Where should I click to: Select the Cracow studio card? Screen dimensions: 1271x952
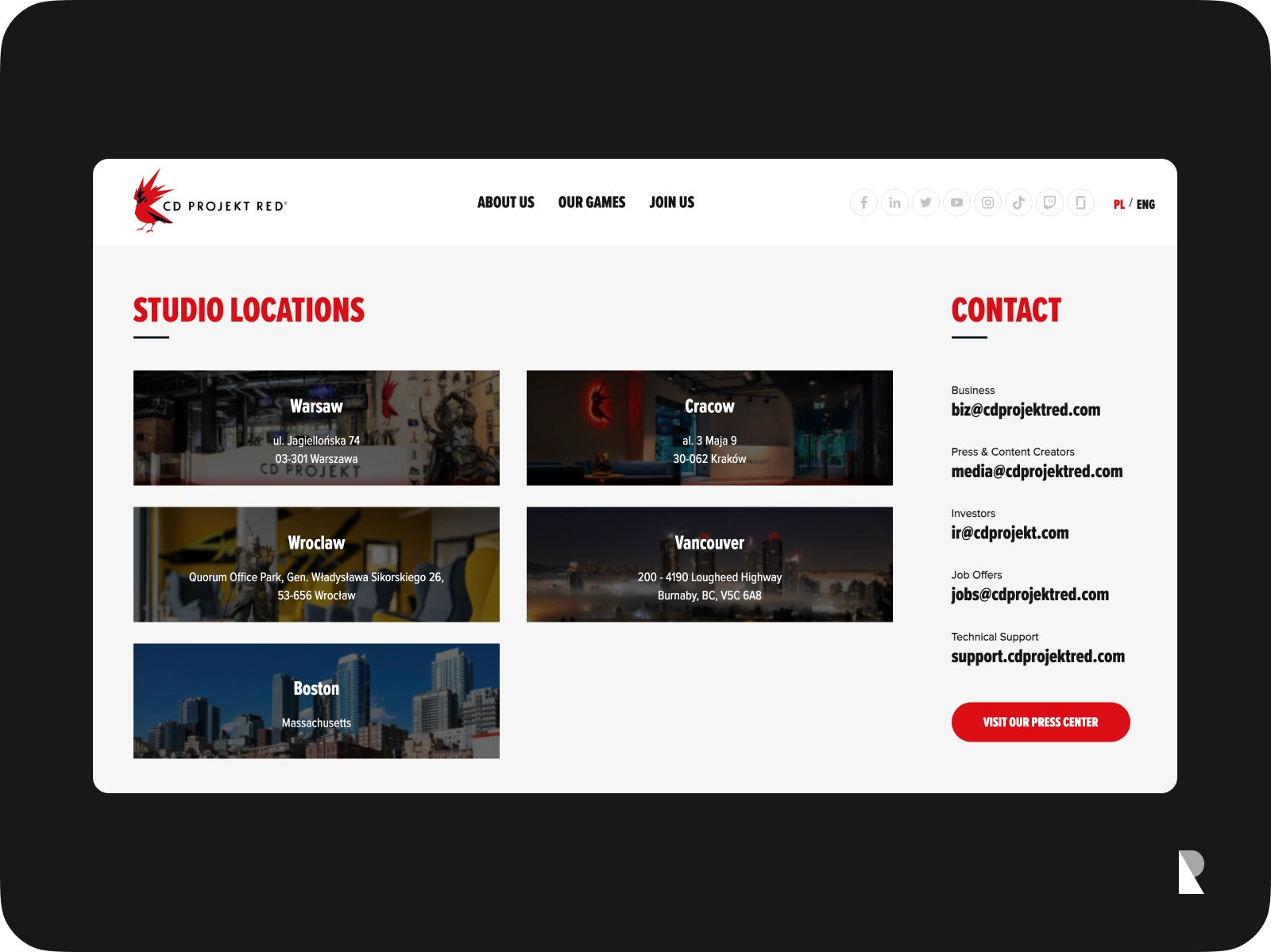(709, 428)
